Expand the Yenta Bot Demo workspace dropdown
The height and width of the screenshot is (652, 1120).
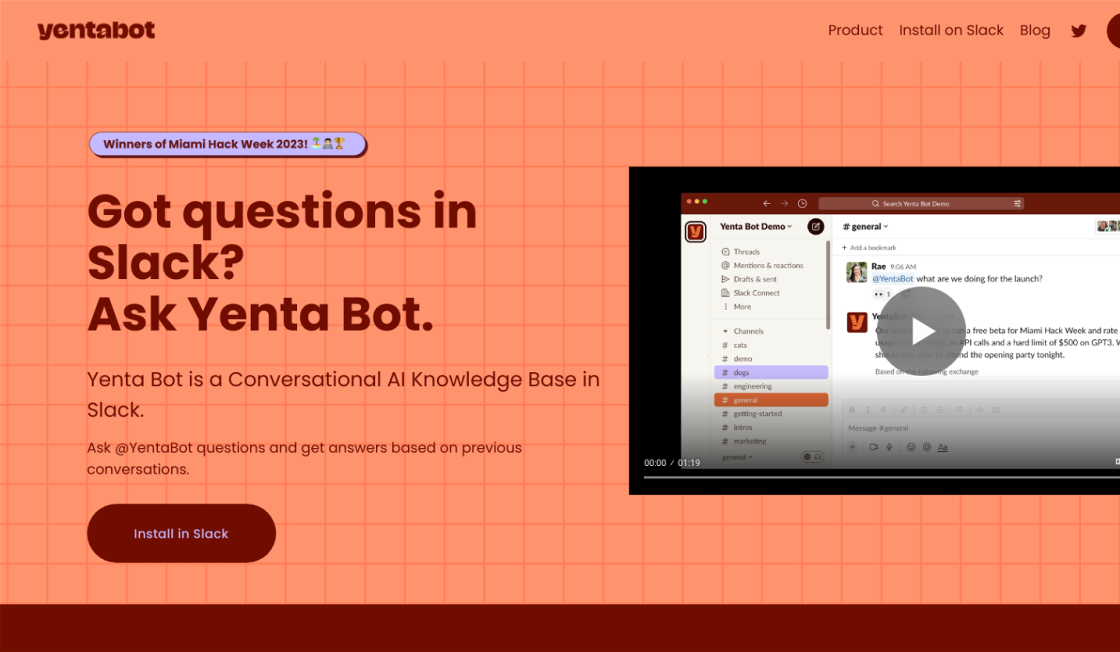pos(756,227)
